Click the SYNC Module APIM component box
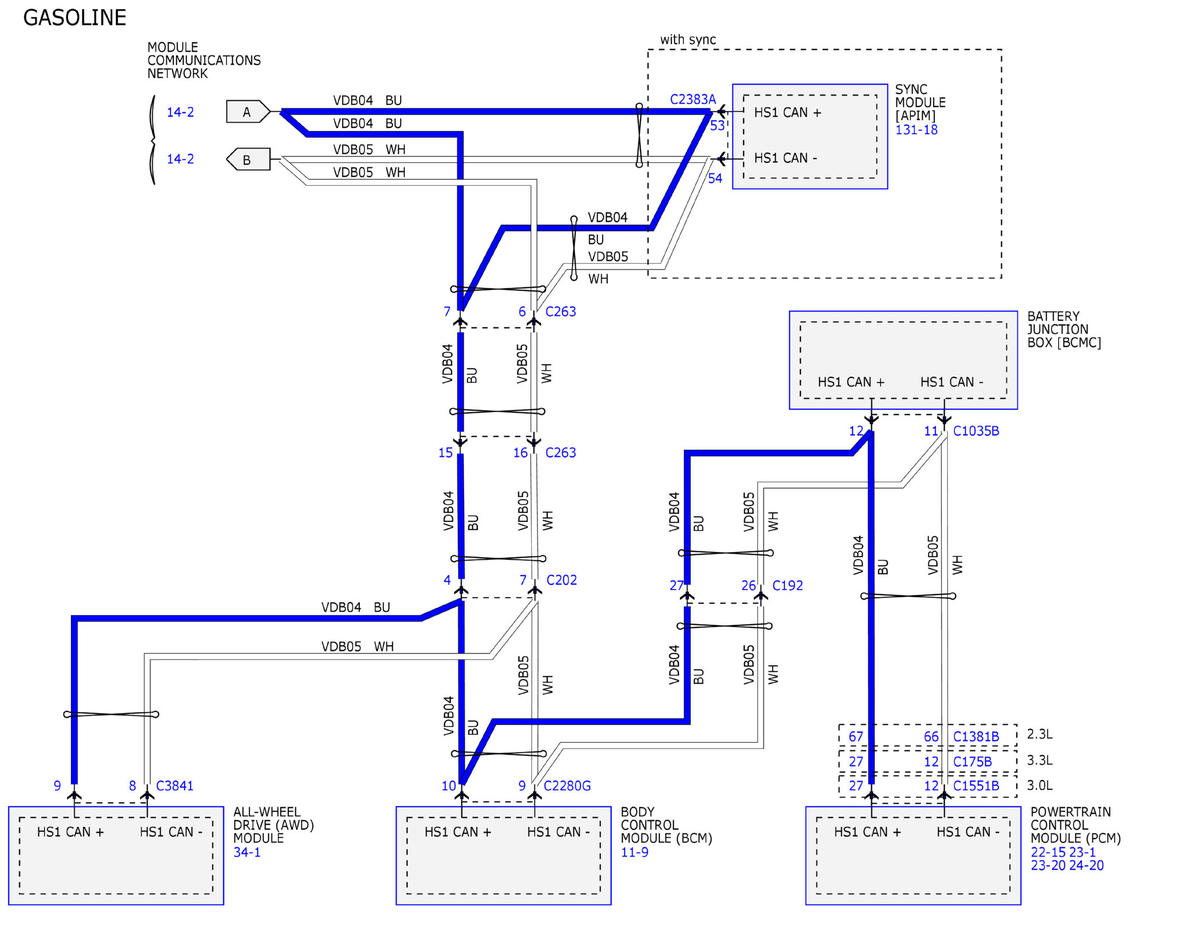Image resolution: width=1200 pixels, height=927 pixels. tap(810, 136)
